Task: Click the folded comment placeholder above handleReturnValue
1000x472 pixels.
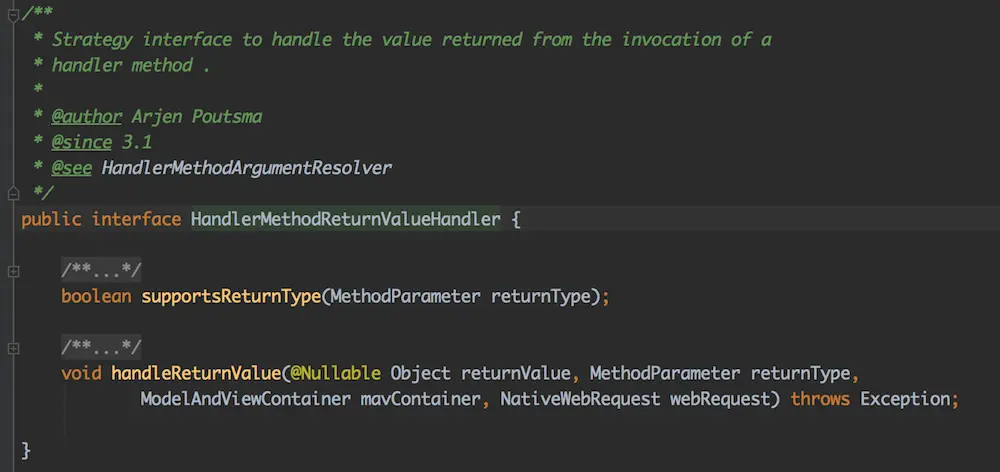Action: click(x=101, y=348)
